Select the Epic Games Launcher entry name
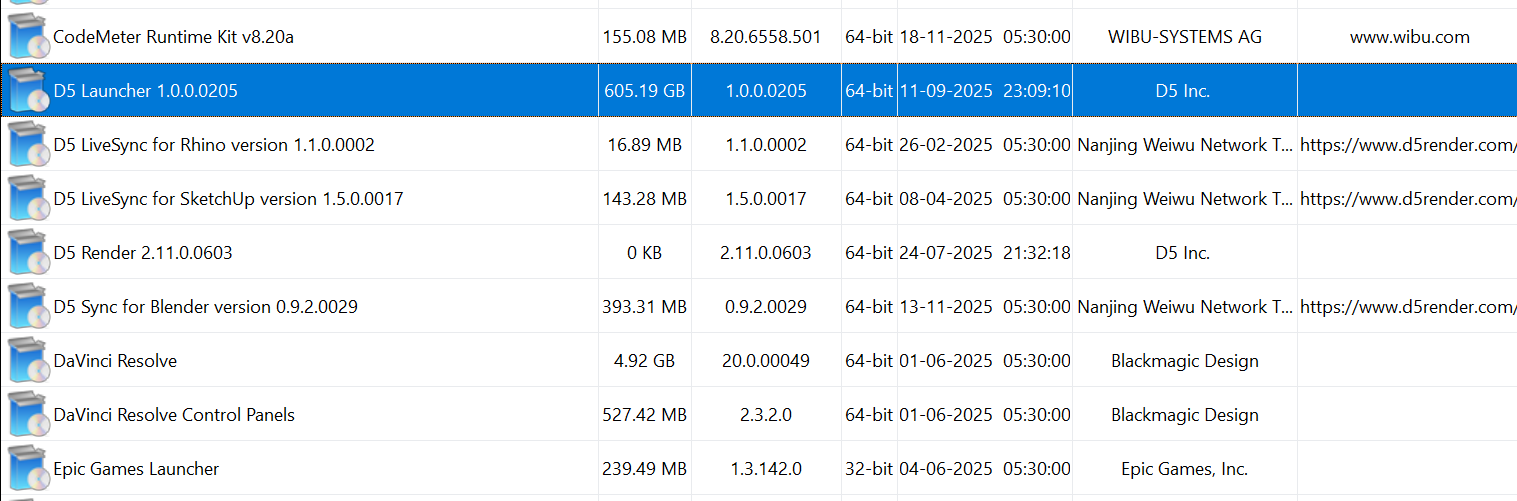1517x501 pixels. click(136, 469)
